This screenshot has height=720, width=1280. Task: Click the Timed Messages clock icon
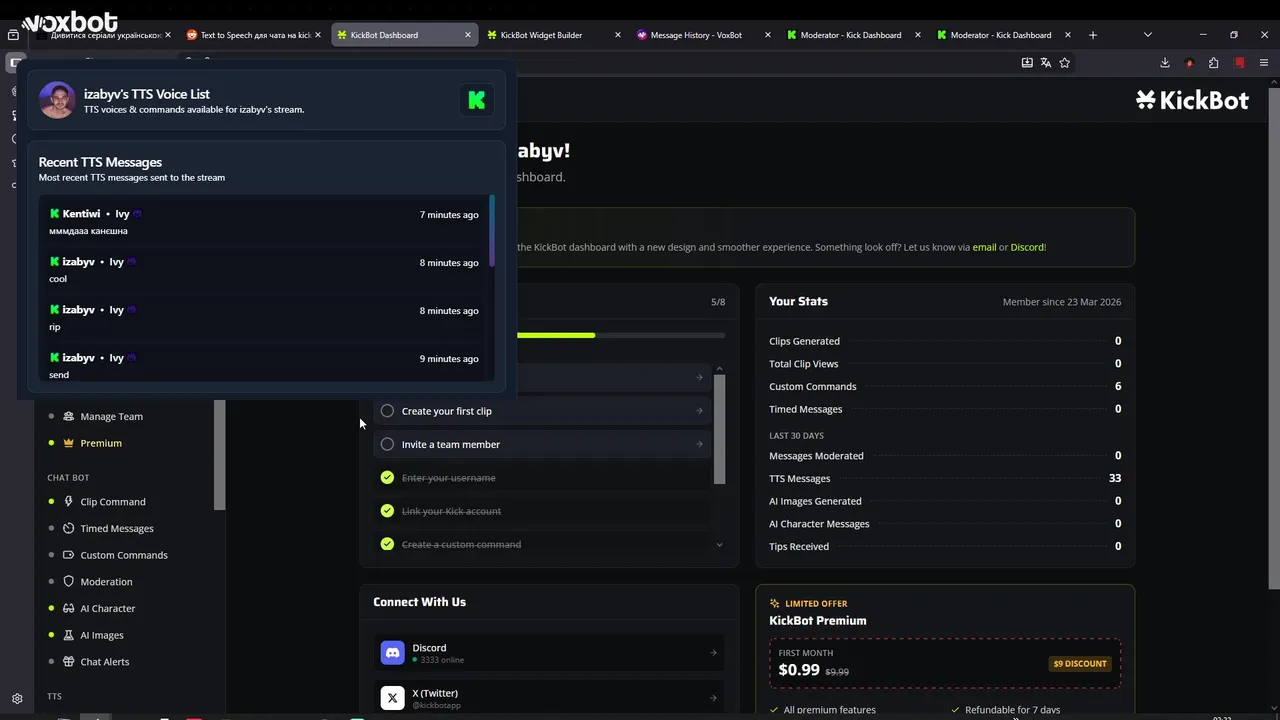click(68, 528)
